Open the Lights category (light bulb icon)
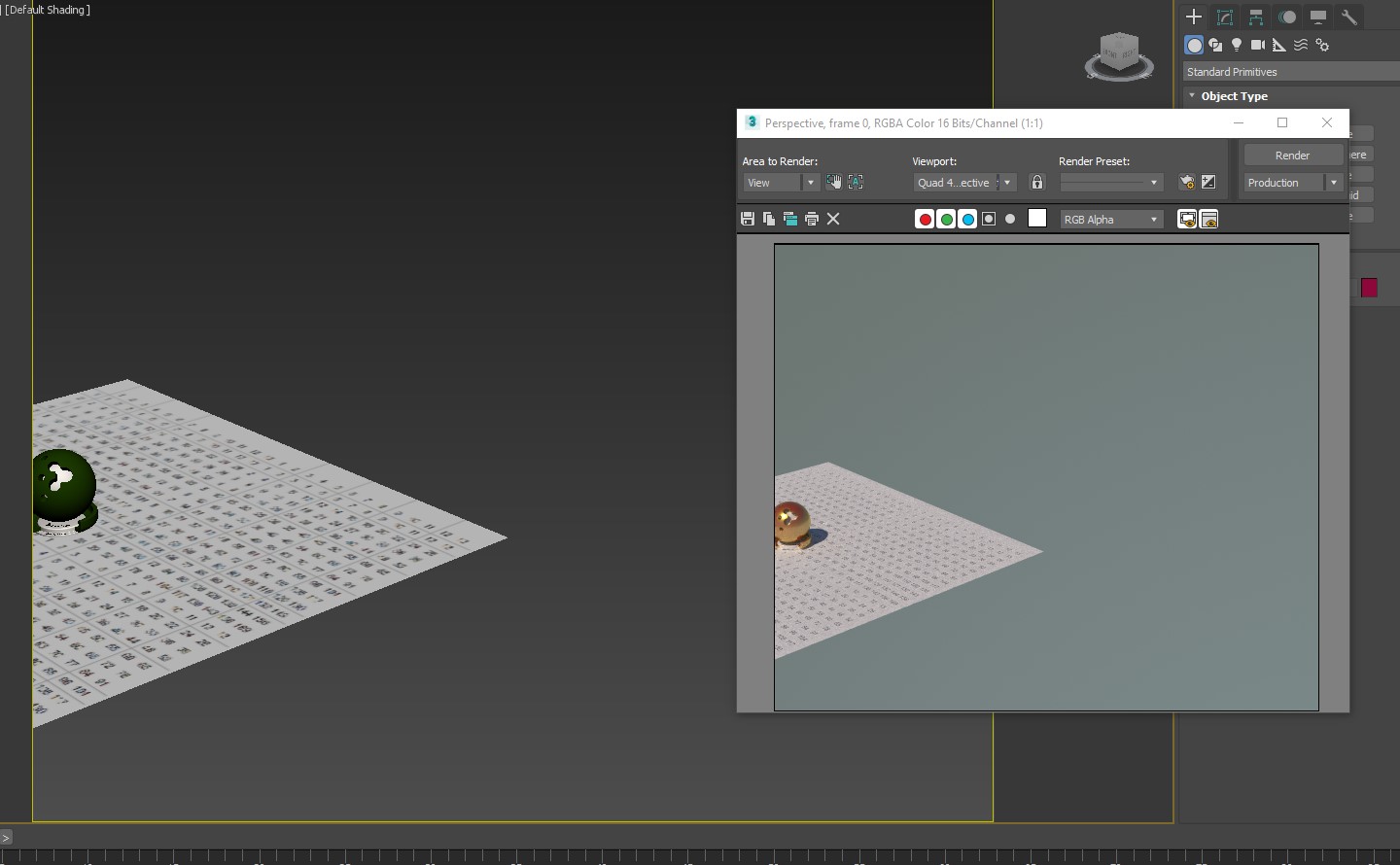This screenshot has width=1400, height=865. tap(1237, 45)
